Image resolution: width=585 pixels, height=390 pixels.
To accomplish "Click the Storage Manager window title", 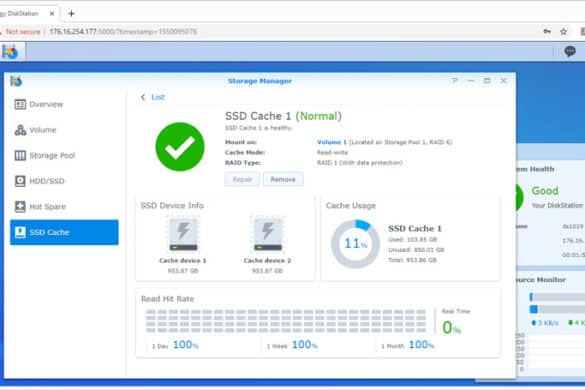I will click(x=260, y=81).
